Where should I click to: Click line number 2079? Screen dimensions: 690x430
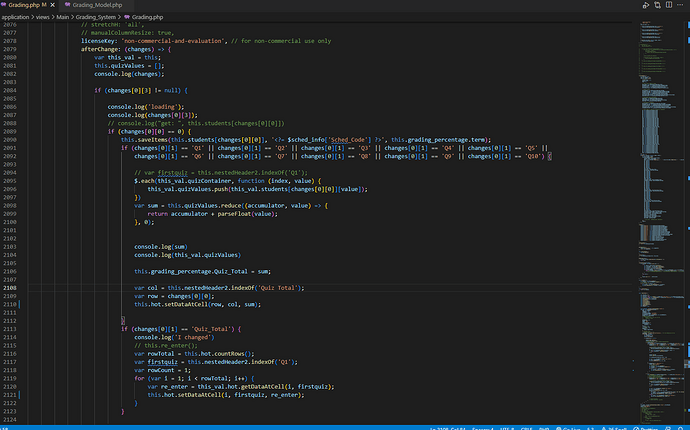(x=10, y=49)
